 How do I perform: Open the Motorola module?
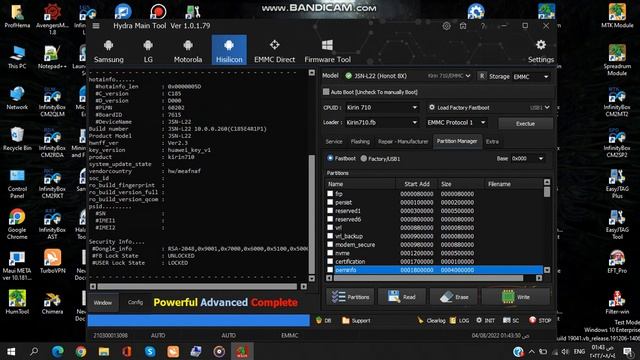coord(188,51)
